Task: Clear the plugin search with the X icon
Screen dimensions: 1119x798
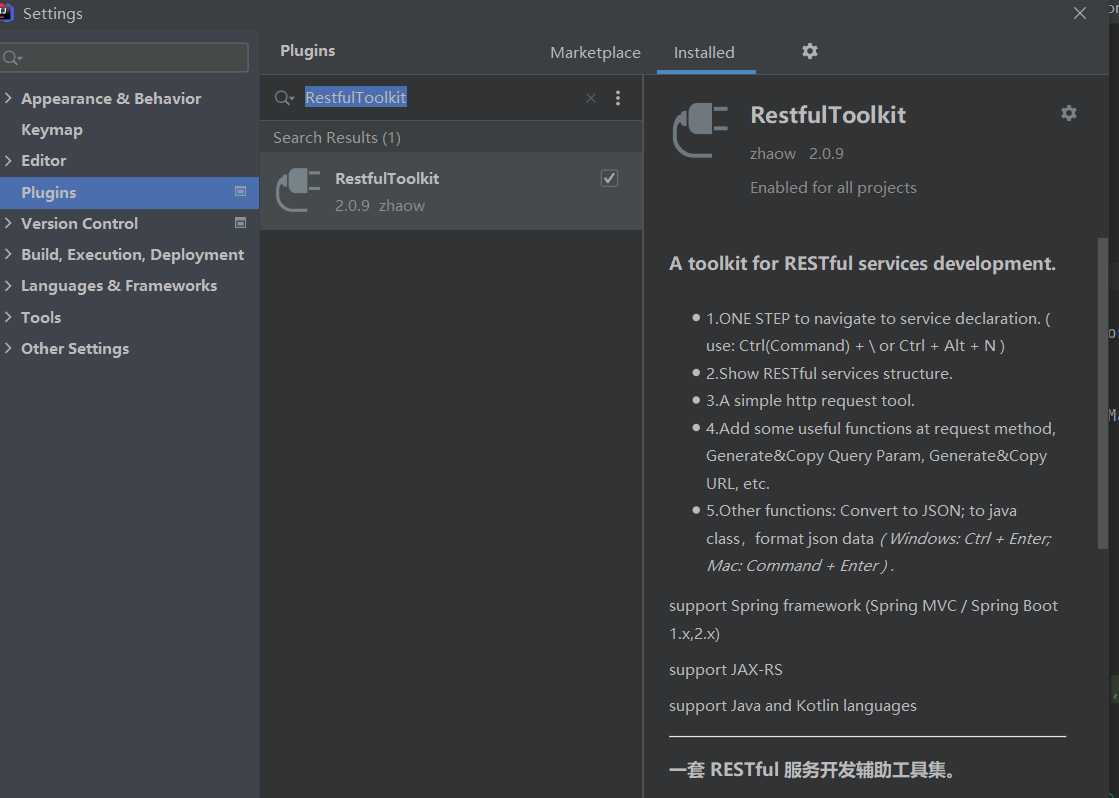Action: click(x=591, y=98)
